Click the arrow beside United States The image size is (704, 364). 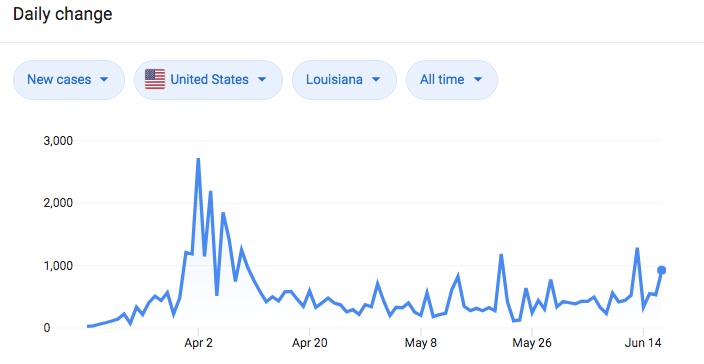coord(262,79)
